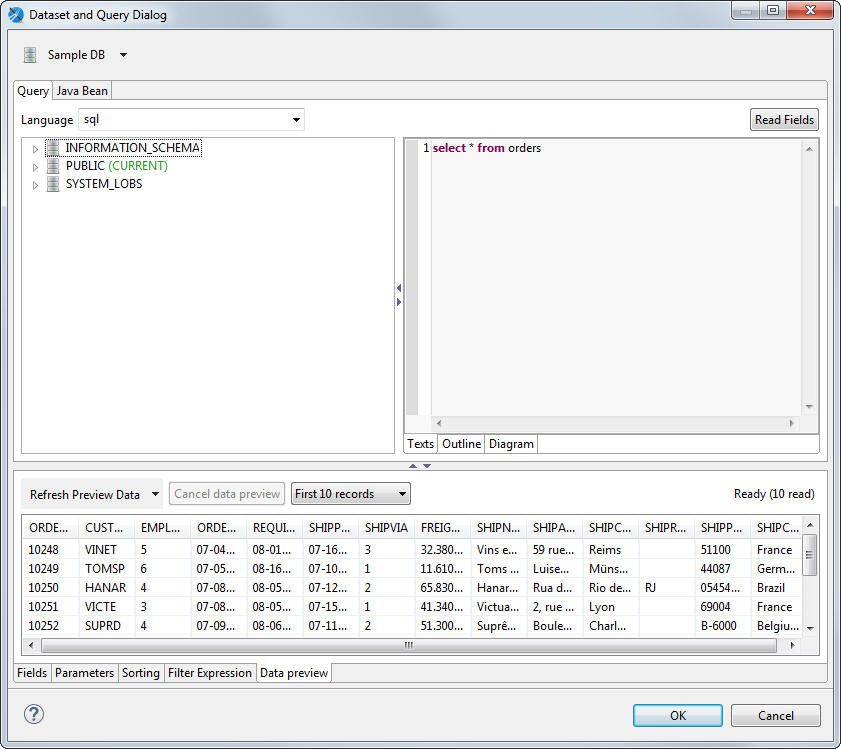Viewport: 841px width, 749px height.
Task: Switch to the Data preview tab
Action: pos(294,673)
